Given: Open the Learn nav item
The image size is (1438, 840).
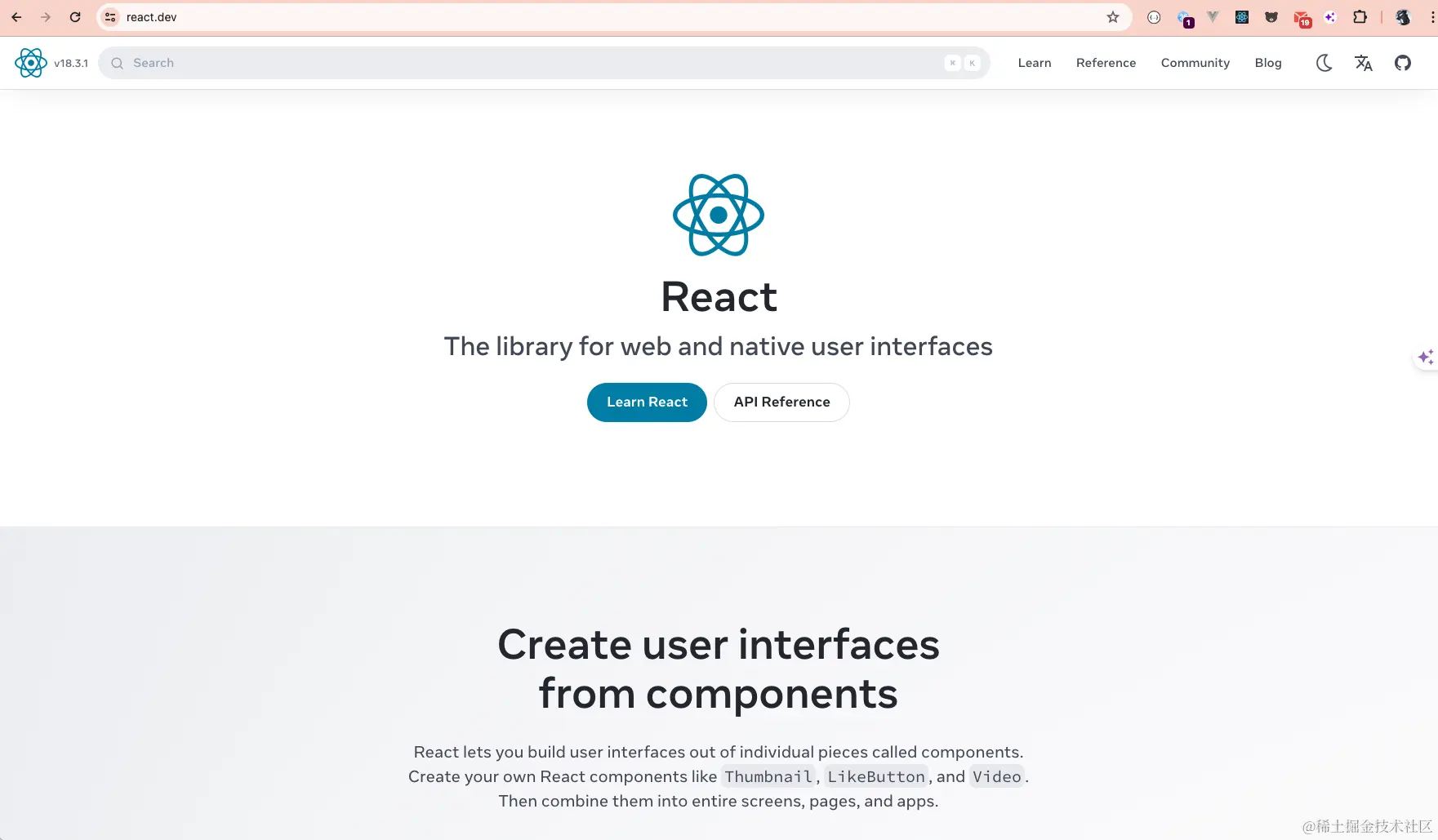Looking at the screenshot, I should click(x=1035, y=63).
